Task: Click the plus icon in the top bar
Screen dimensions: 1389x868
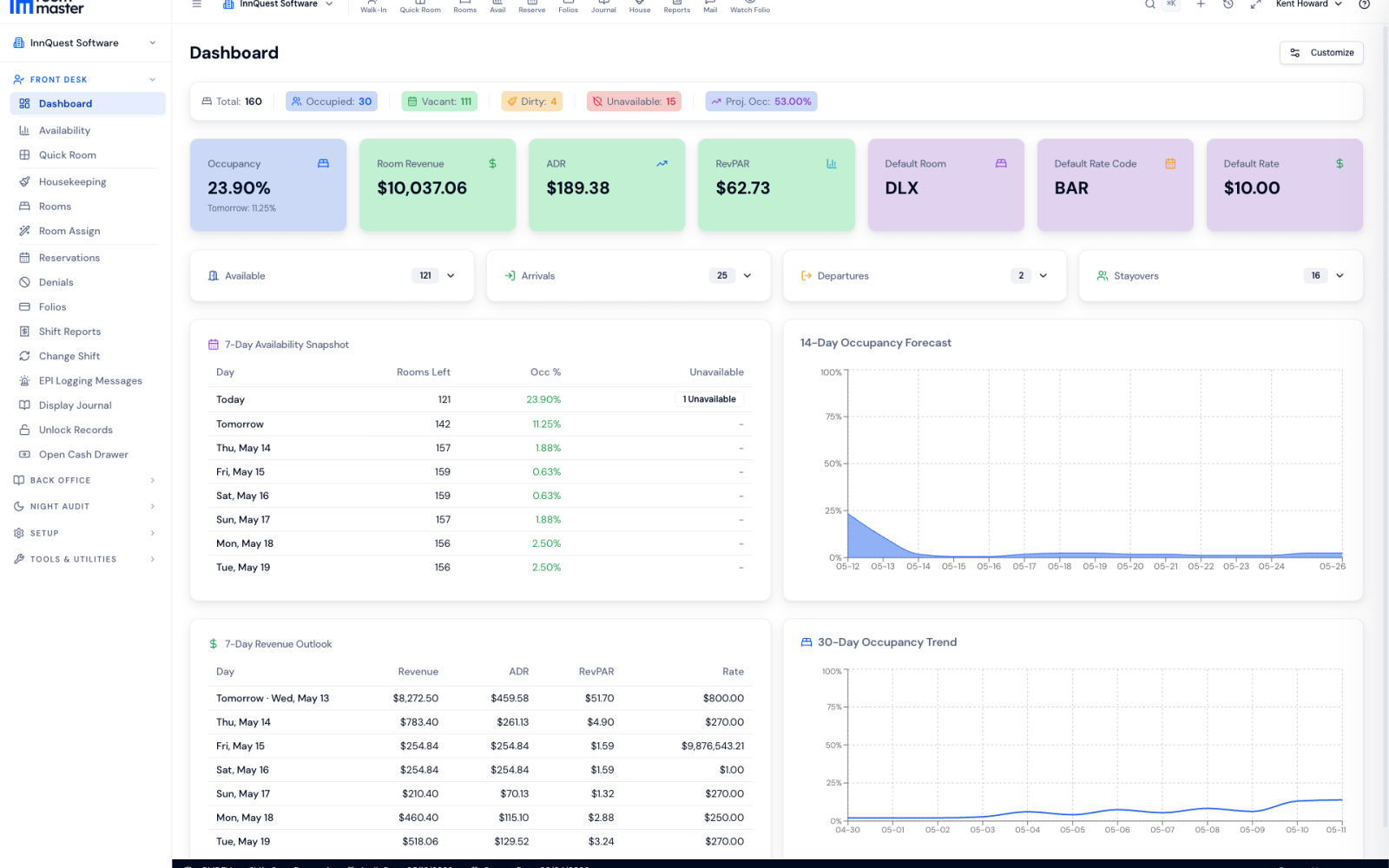Action: tap(1201, 4)
